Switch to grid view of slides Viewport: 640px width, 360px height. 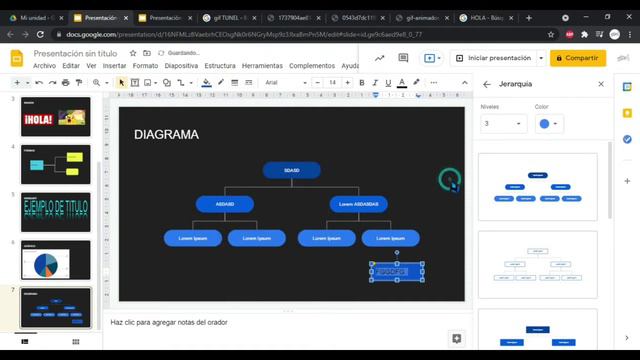click(x=76, y=342)
